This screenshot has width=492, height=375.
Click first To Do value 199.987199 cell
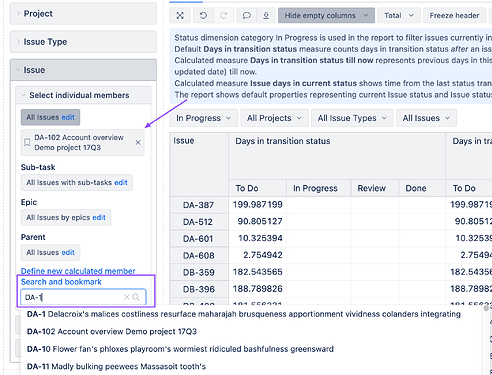257,205
